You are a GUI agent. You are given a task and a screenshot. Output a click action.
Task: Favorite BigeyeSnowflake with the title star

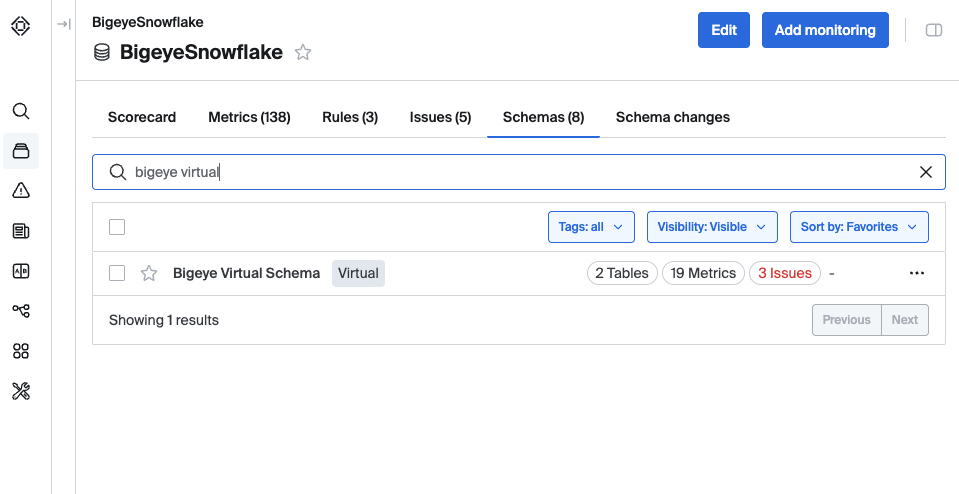pos(303,52)
